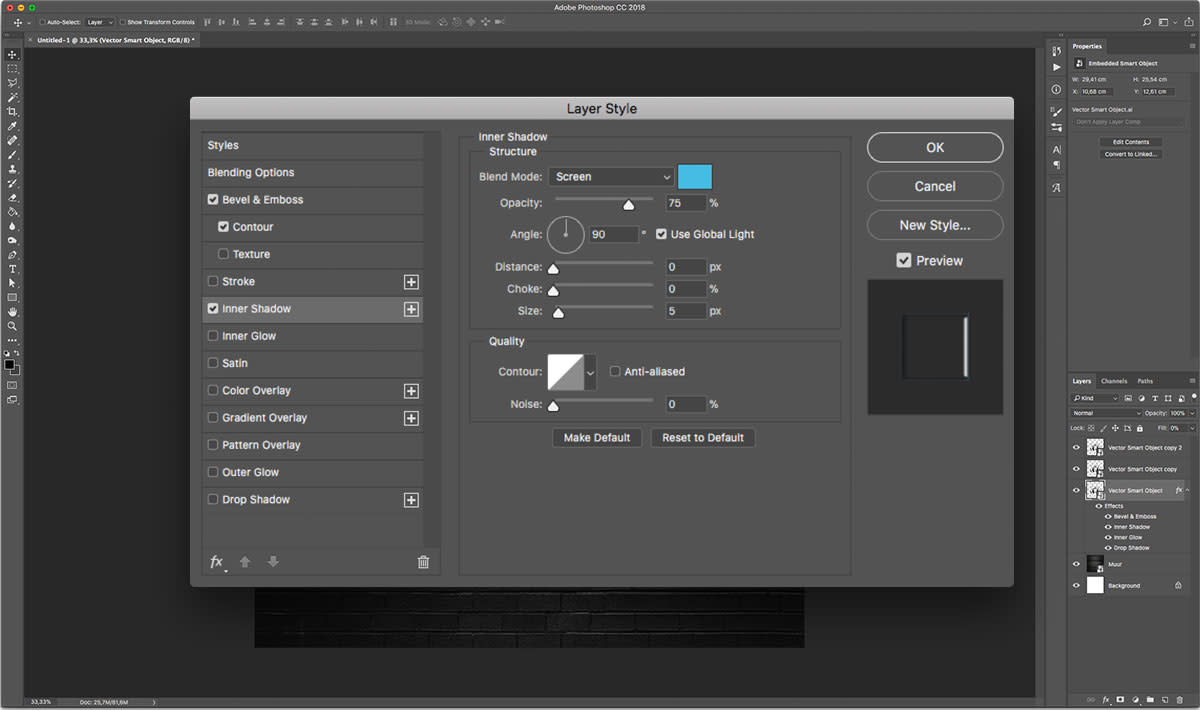Screen dimensions: 1200x710
Task: Open the Properties panel tab
Action: (x=1087, y=46)
